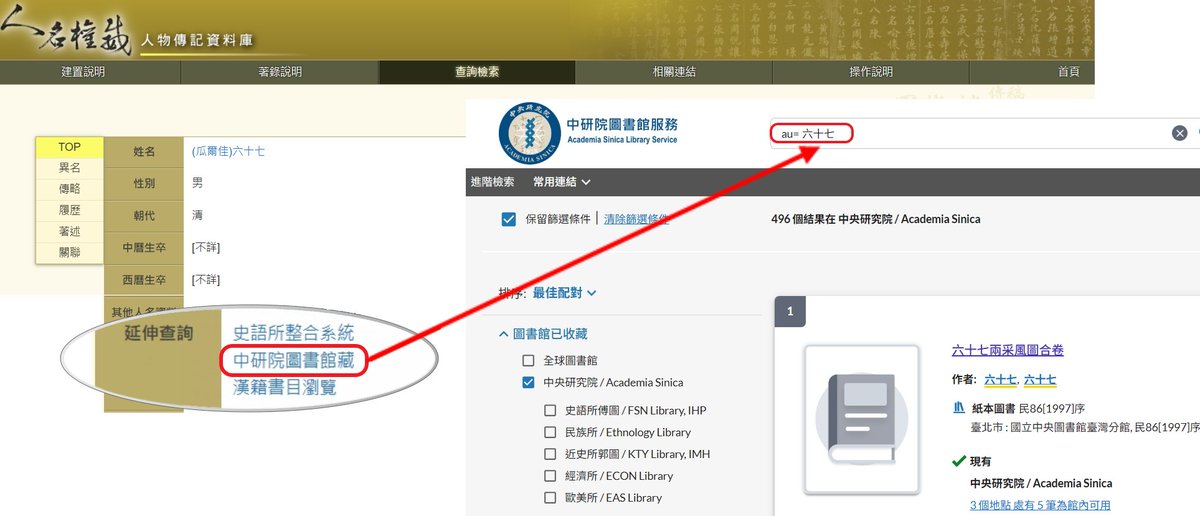Open the Academia Sinica Library Service logo

588,132
